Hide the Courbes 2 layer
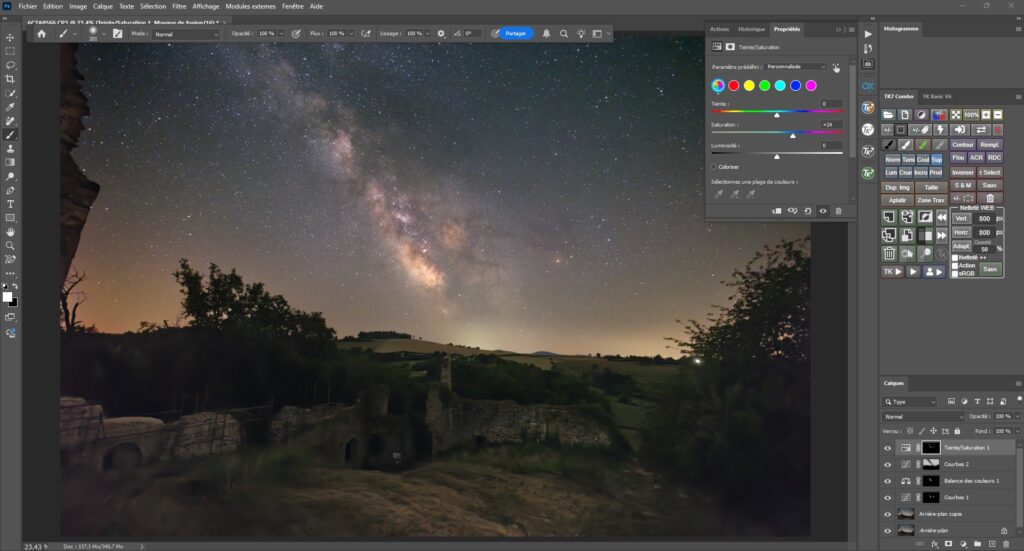Viewport: 1024px width, 551px height. 888,465
